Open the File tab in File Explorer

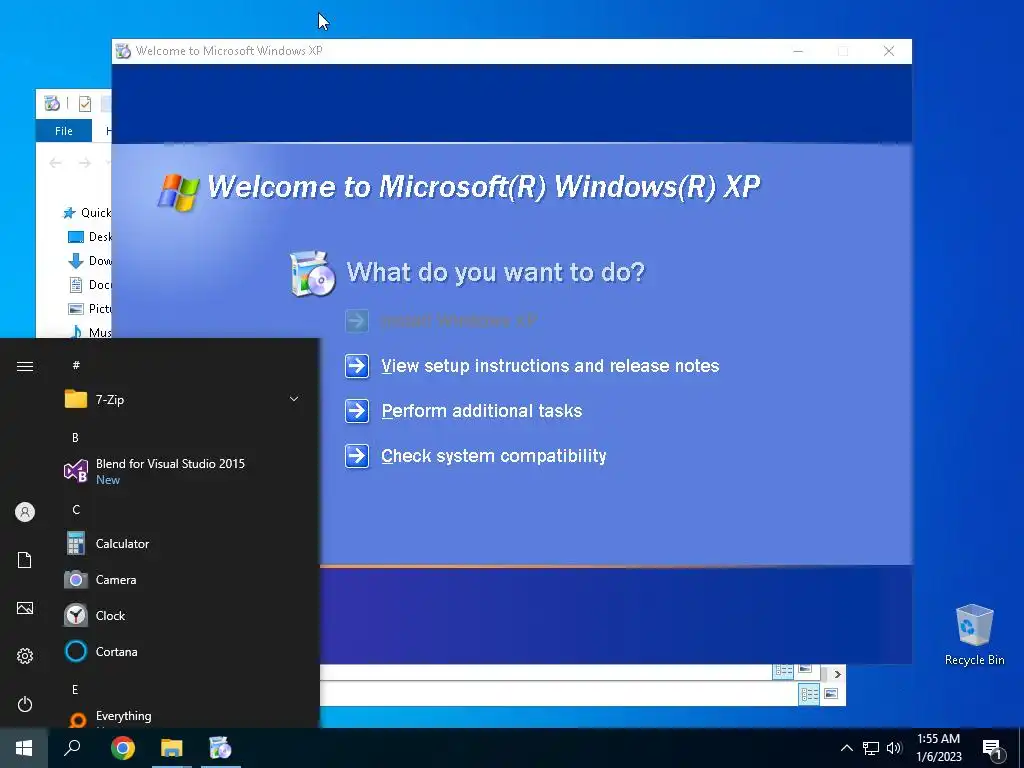pos(63,131)
